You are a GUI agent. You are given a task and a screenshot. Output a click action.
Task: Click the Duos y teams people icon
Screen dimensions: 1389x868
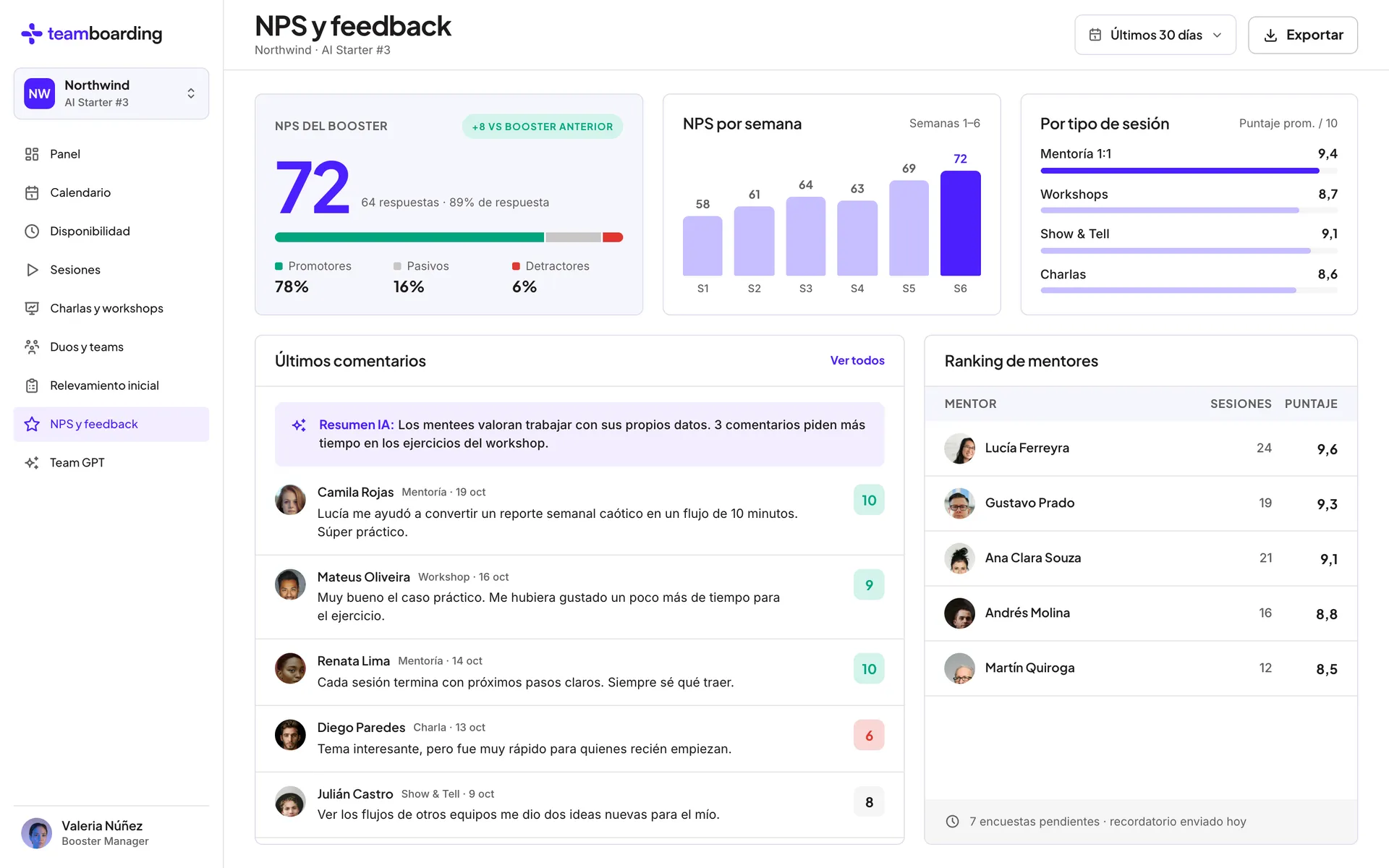pyautogui.click(x=32, y=347)
